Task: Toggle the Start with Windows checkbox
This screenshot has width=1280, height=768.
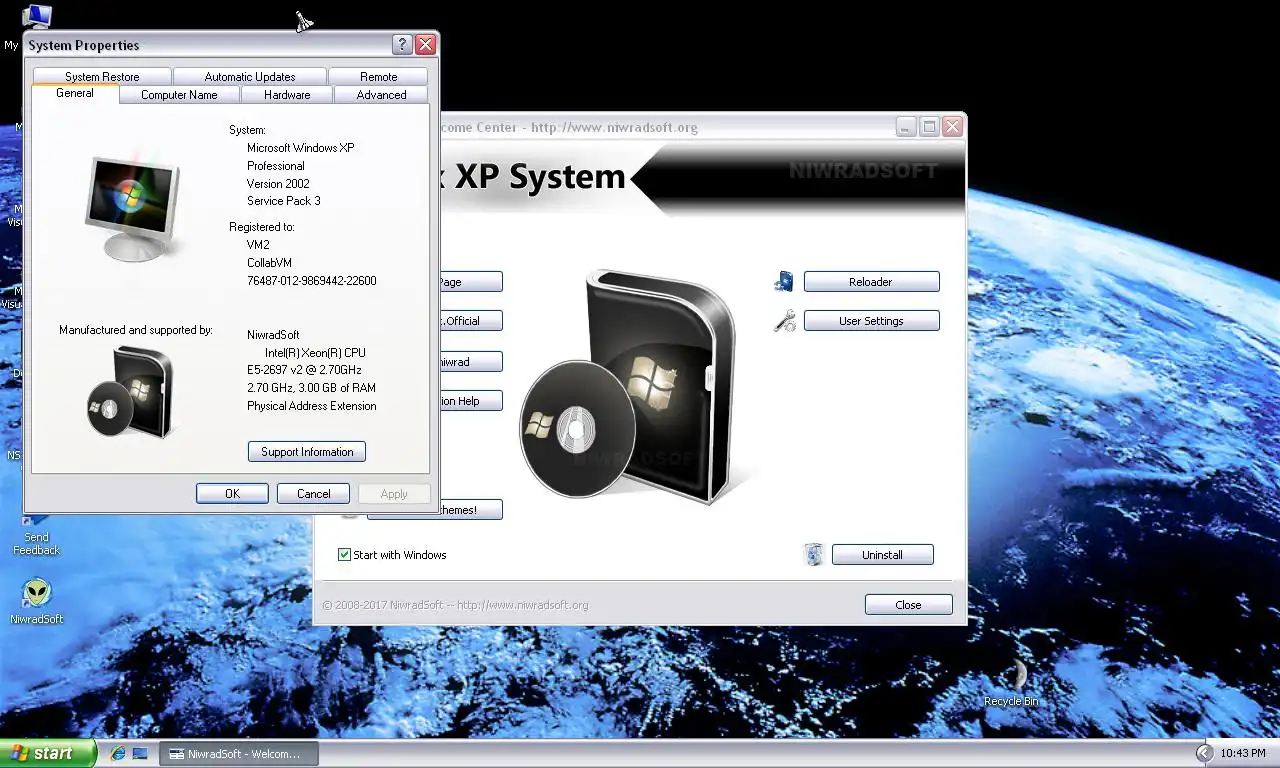Action: coord(344,555)
